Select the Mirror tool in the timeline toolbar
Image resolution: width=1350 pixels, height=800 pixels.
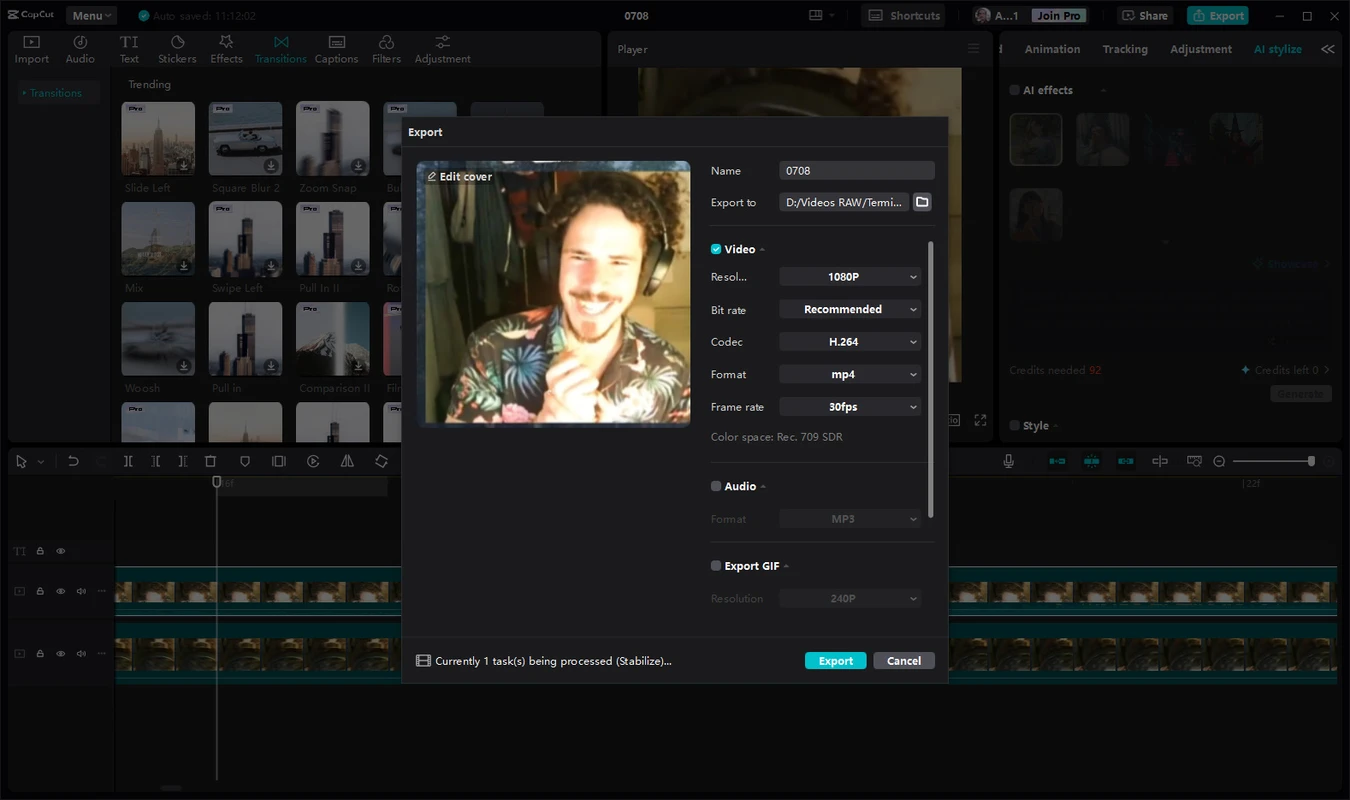[346, 461]
